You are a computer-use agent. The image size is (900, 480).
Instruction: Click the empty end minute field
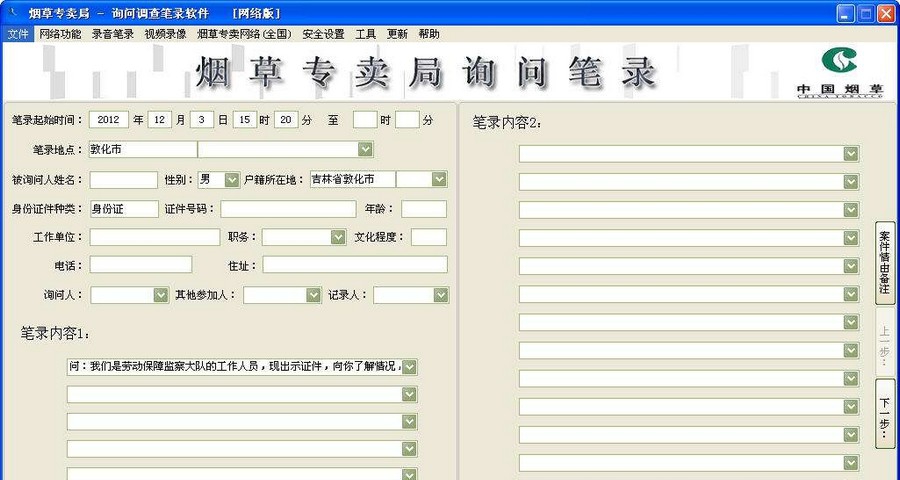pyautogui.click(x=407, y=119)
